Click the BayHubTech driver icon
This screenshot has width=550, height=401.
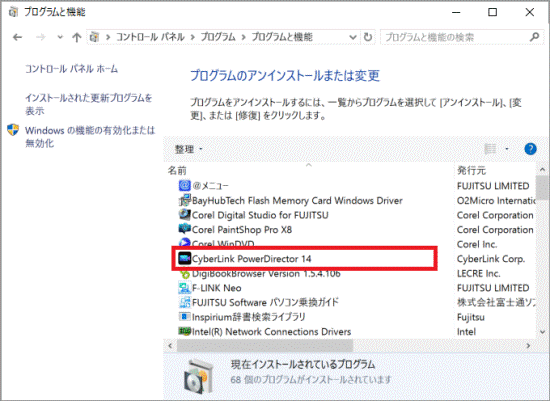tap(185, 200)
